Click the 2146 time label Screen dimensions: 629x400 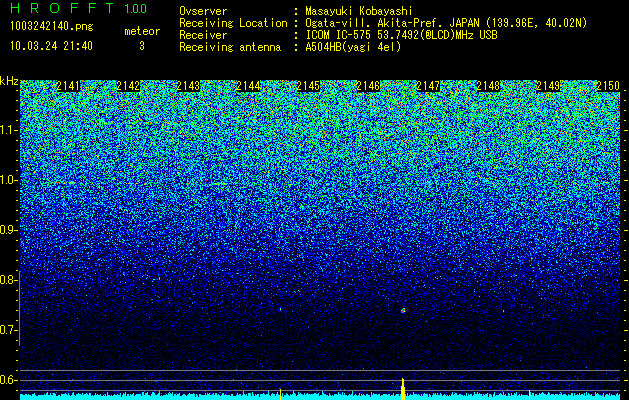368,86
